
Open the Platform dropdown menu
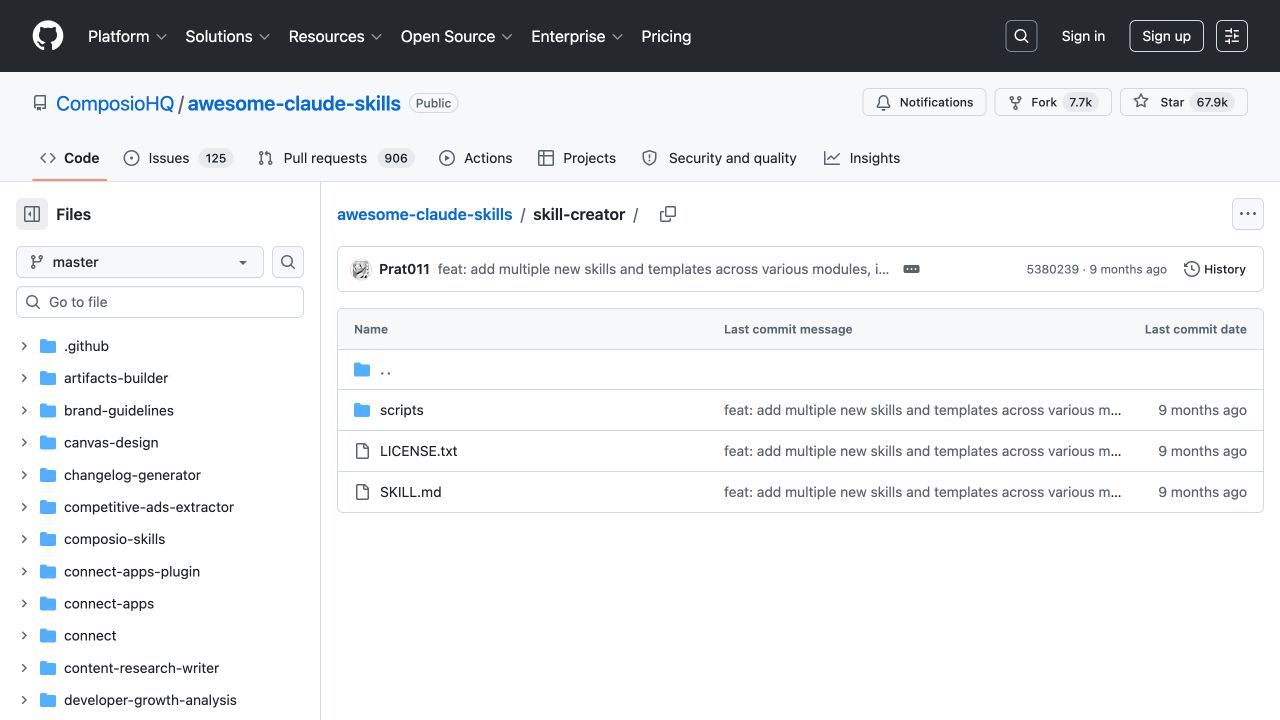(127, 36)
